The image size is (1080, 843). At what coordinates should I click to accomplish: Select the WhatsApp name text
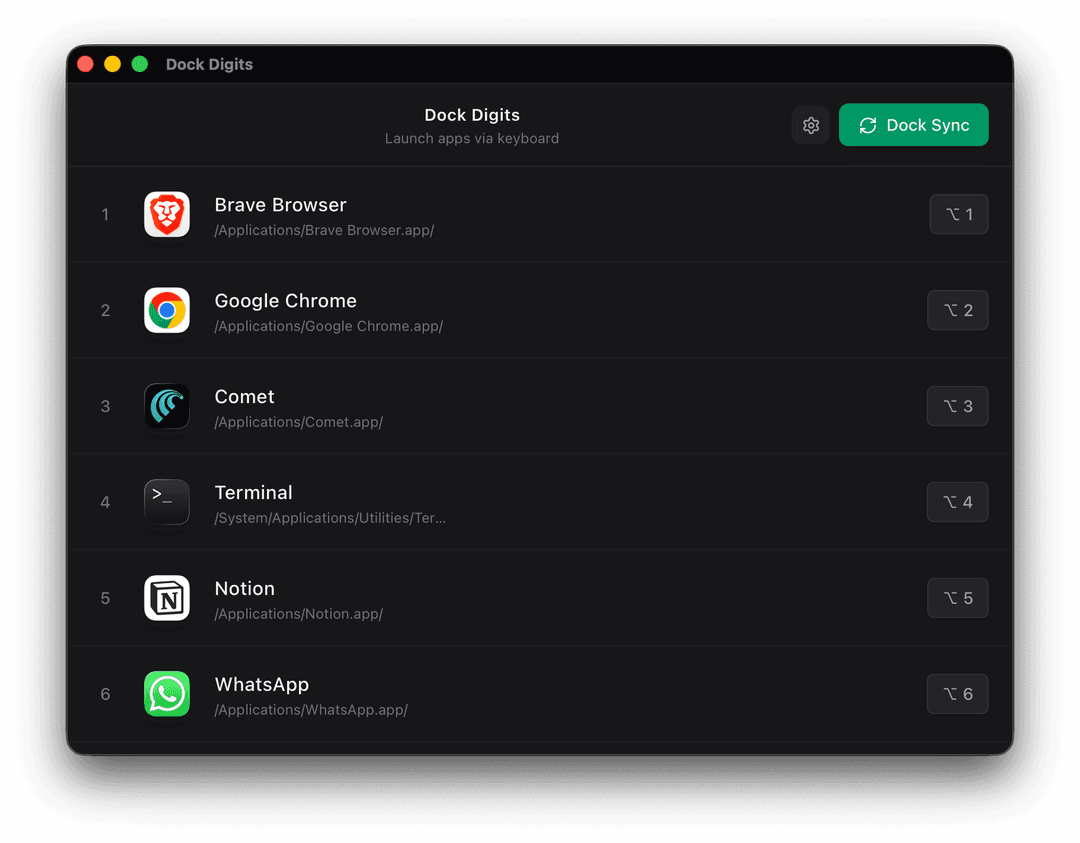pyautogui.click(x=262, y=685)
